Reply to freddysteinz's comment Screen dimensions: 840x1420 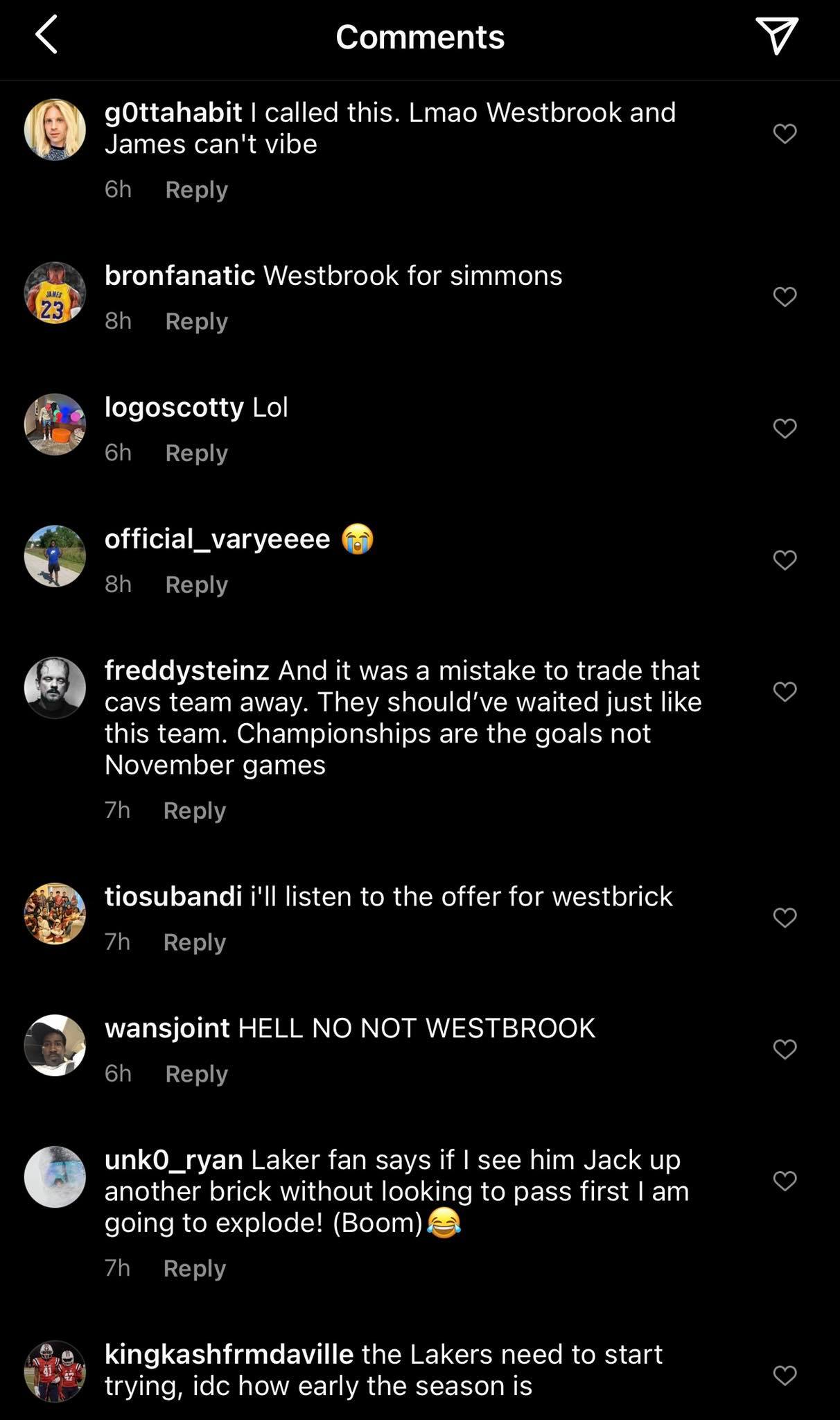195,810
